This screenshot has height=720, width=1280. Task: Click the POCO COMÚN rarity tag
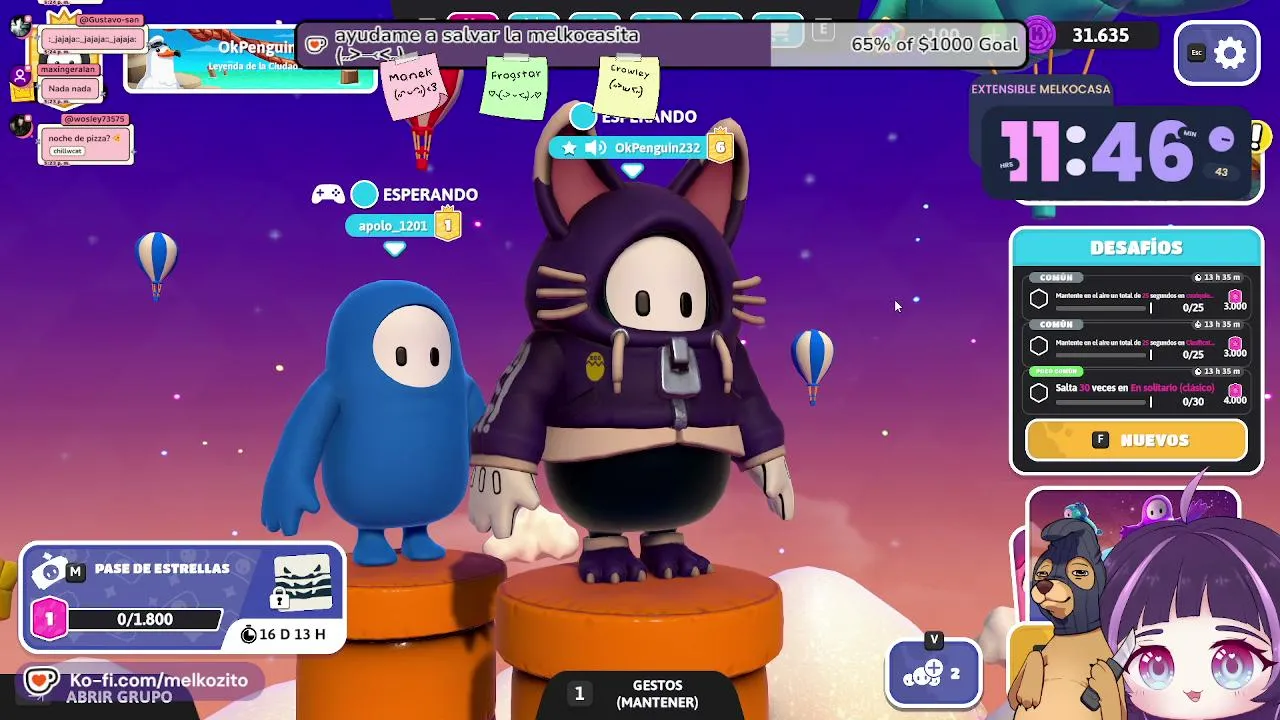pos(1057,371)
